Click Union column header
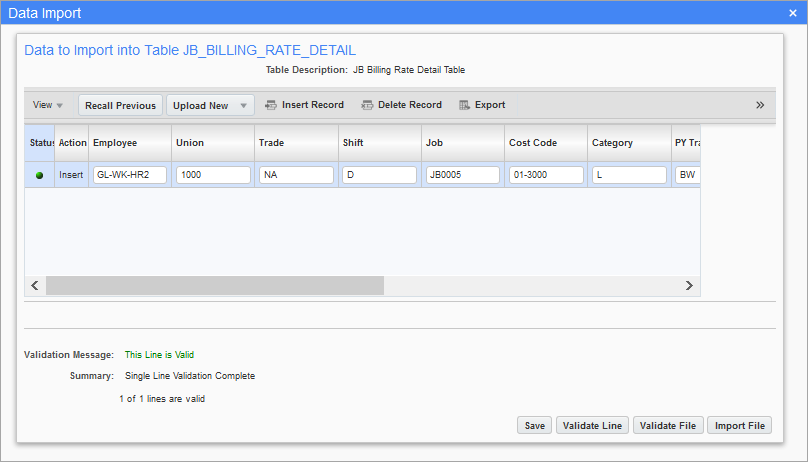 [213, 143]
